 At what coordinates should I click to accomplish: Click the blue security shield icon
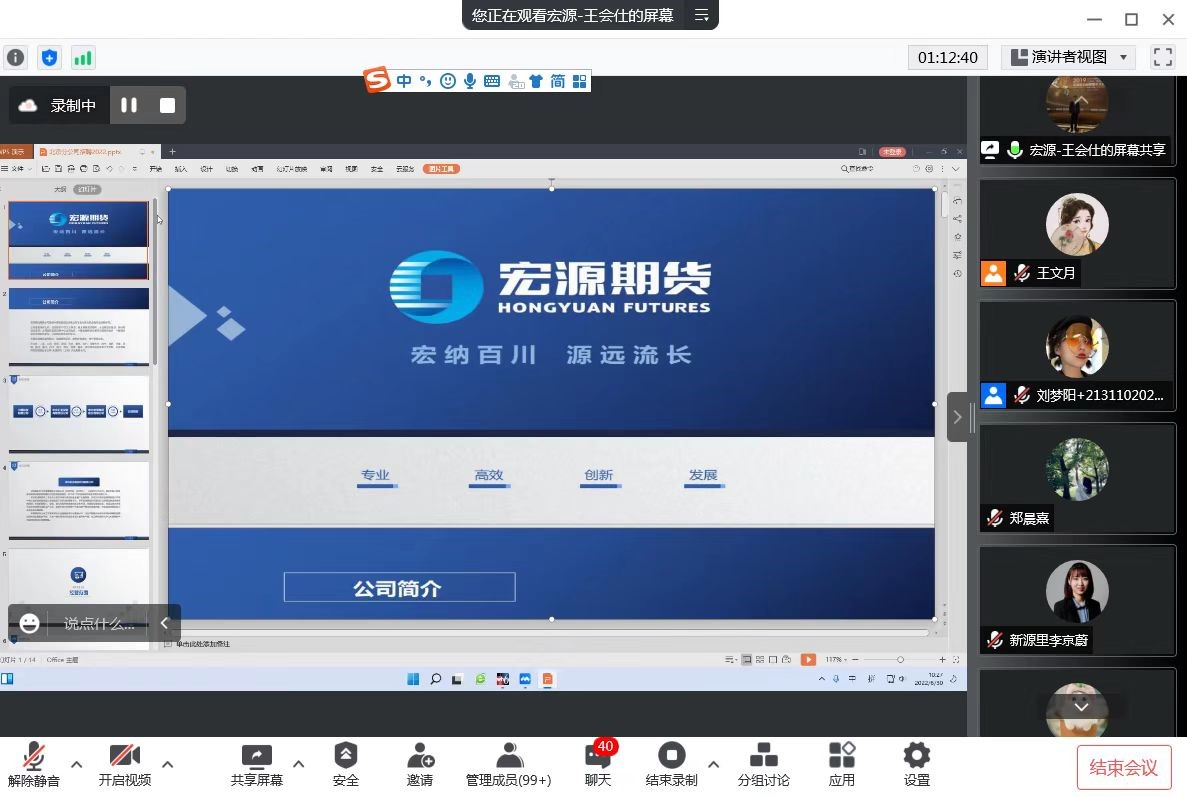49,58
